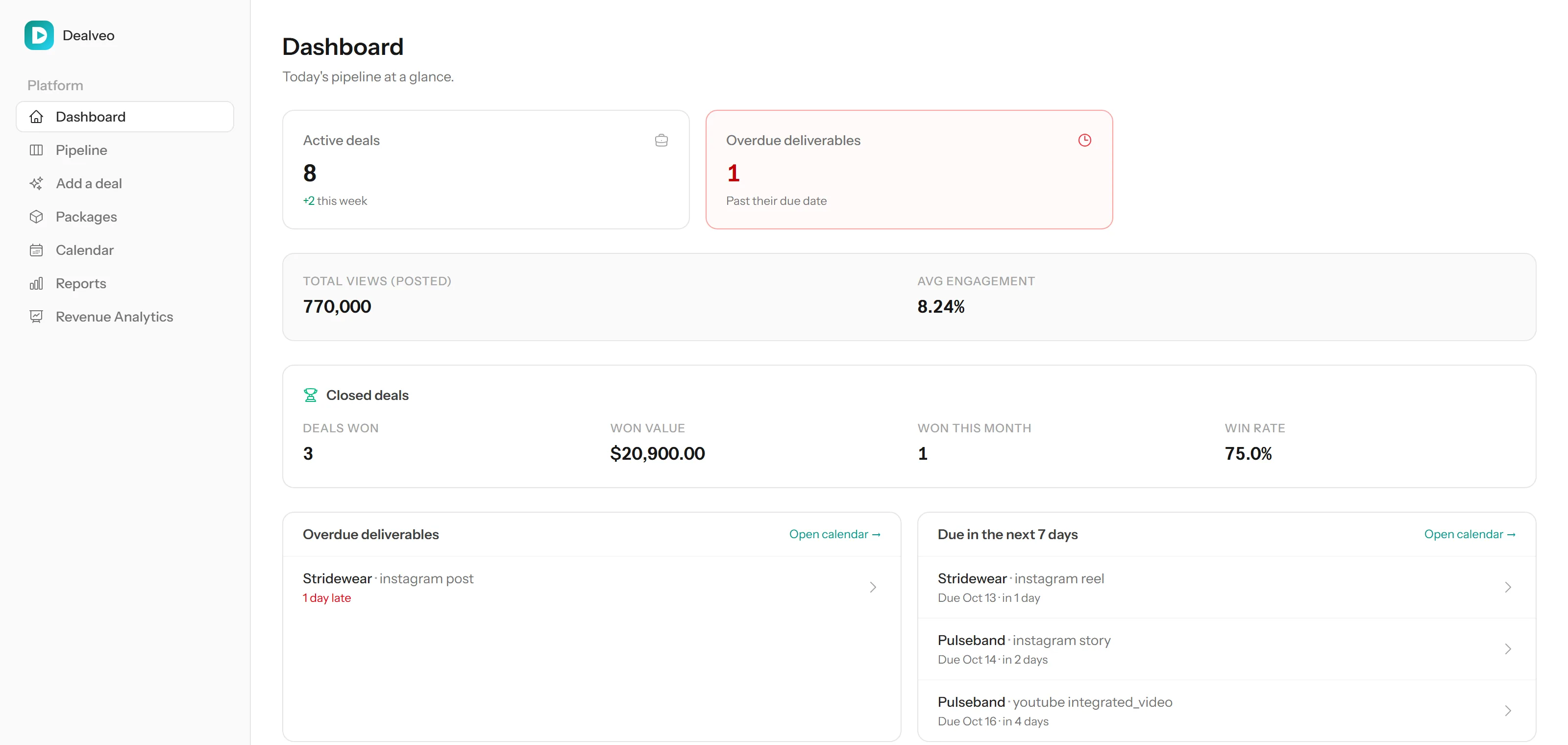Click the Pipeline columns icon
1568x745 pixels.
pos(37,149)
